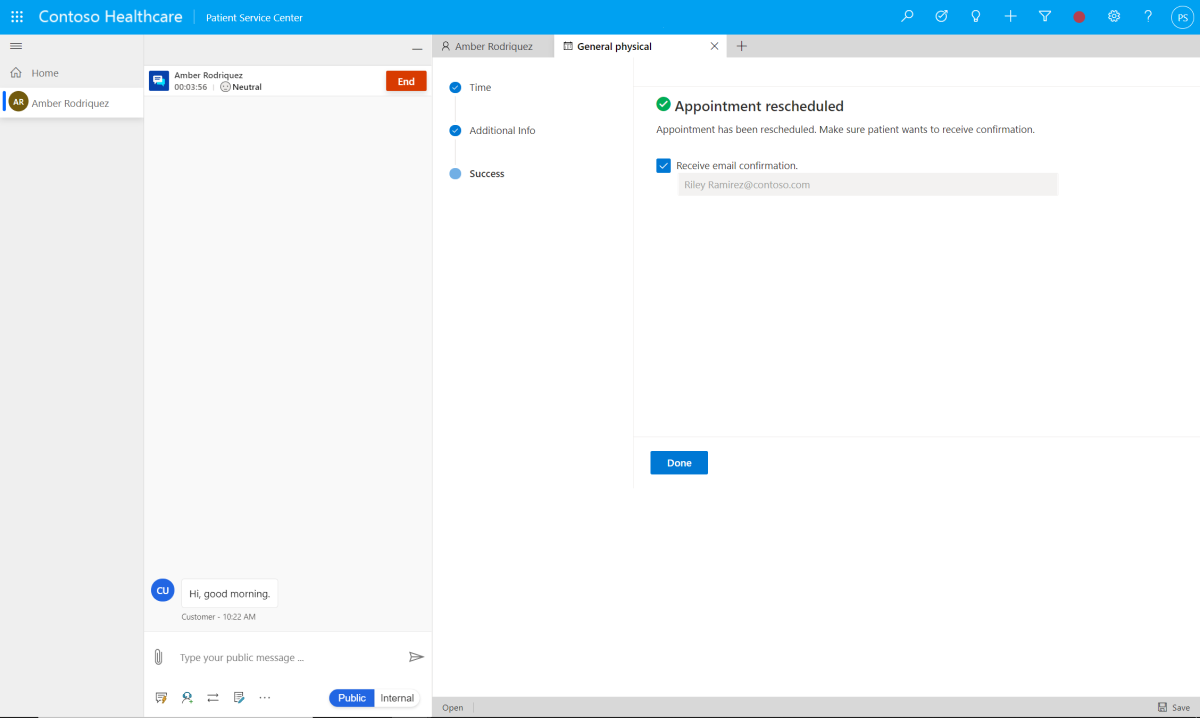Click the CU customer avatar
Screen dimensions: 1200x718
pos(162,590)
